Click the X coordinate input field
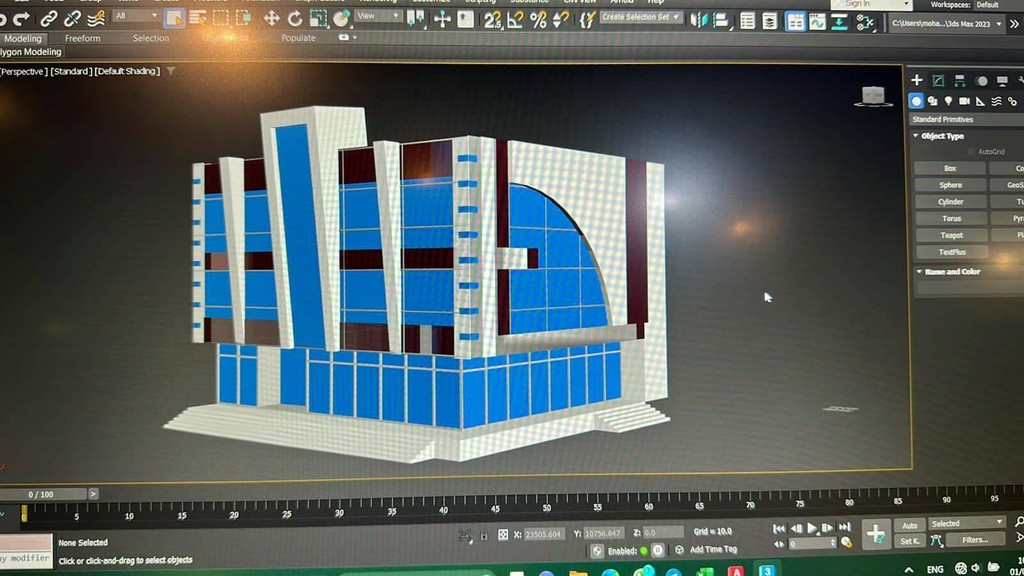1024x576 pixels. pyautogui.click(x=544, y=534)
